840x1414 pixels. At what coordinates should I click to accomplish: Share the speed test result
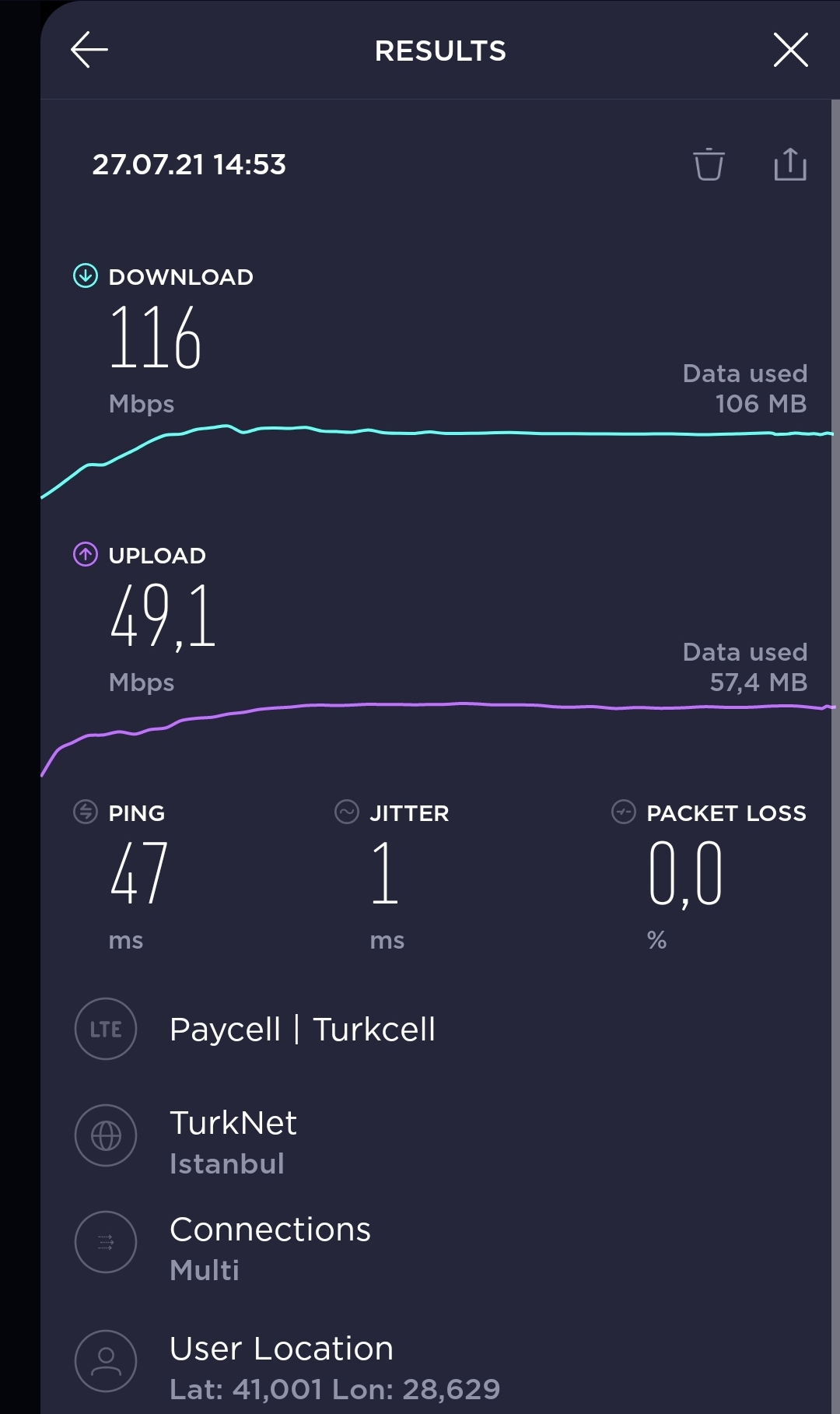click(x=790, y=164)
